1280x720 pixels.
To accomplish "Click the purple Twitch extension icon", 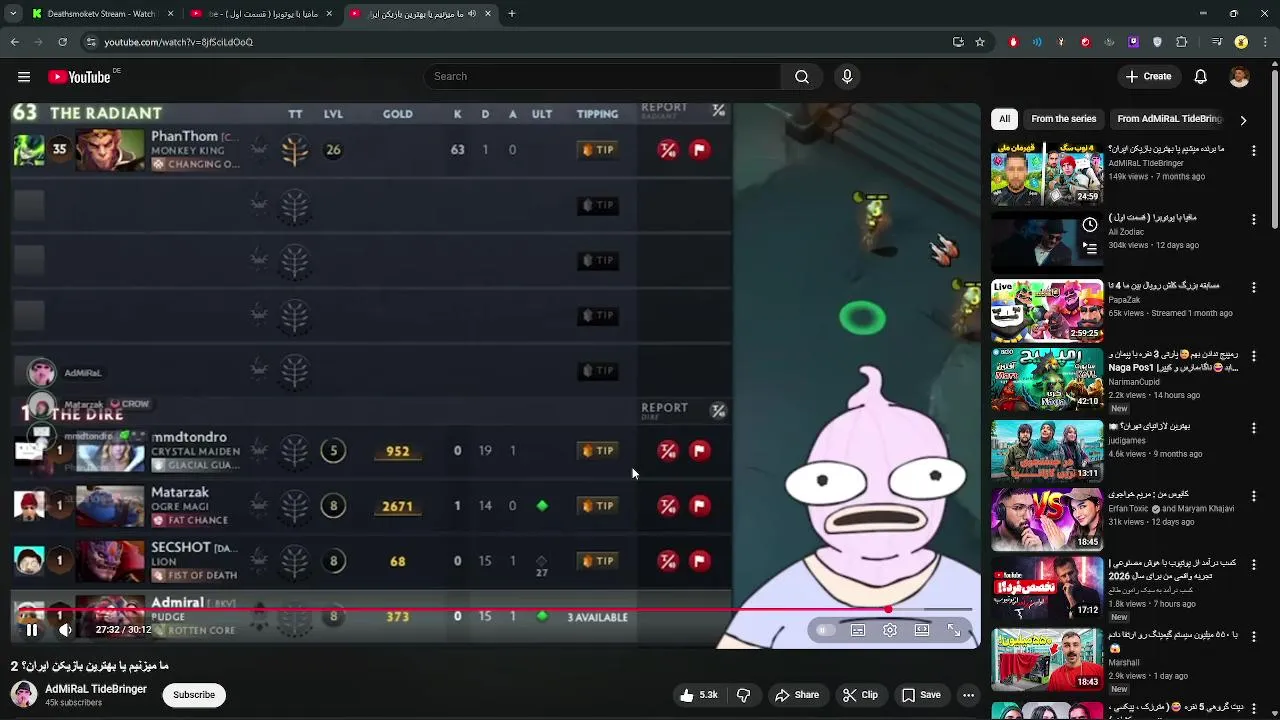I will coord(1133,42).
